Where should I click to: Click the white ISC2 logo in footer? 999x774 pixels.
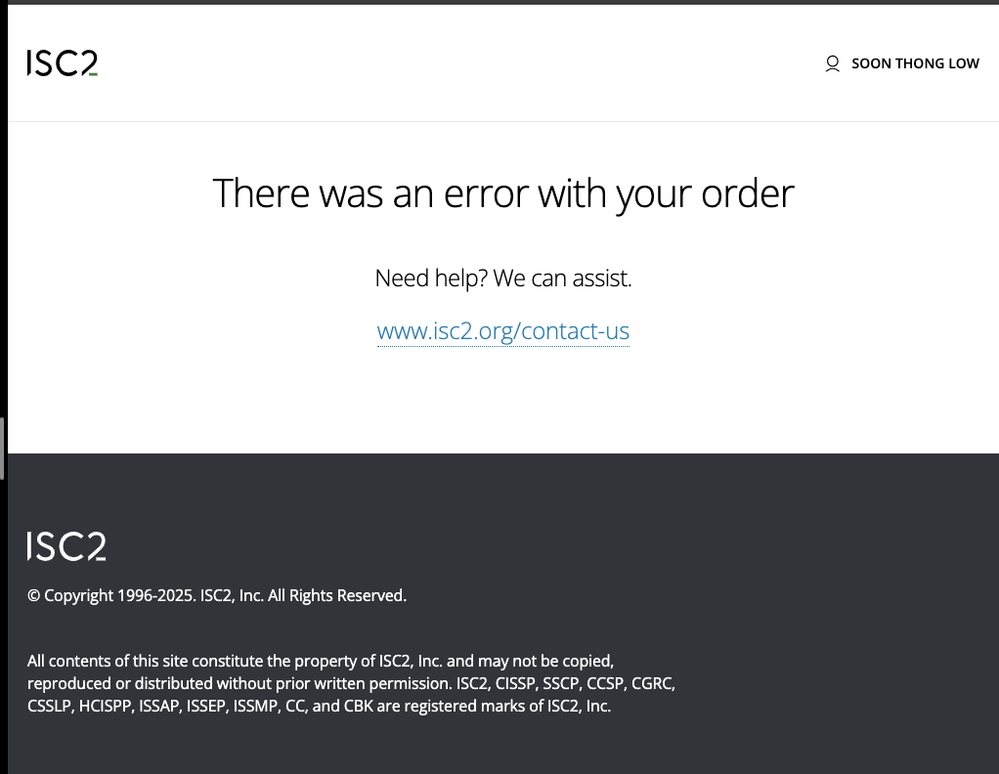click(66, 546)
